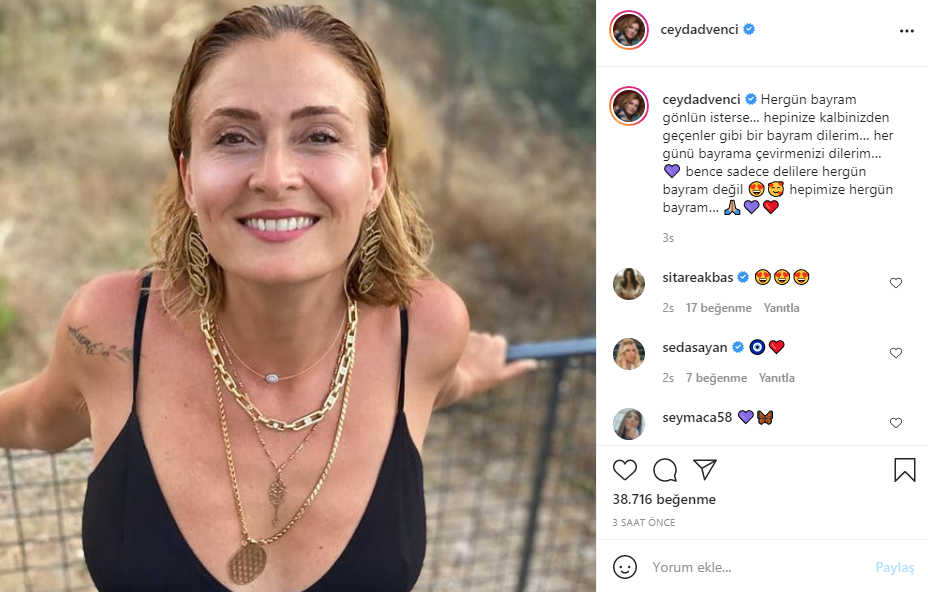Share the post via paper plane icon
Viewport: 928px width, 592px height.
705,470
